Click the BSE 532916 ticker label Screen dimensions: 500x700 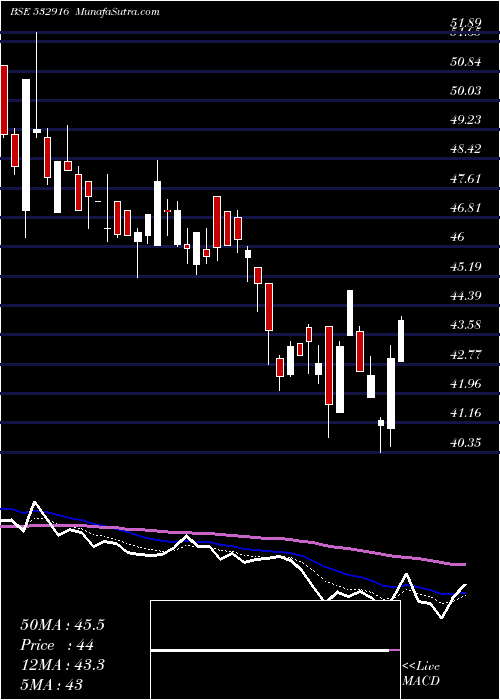40,12
